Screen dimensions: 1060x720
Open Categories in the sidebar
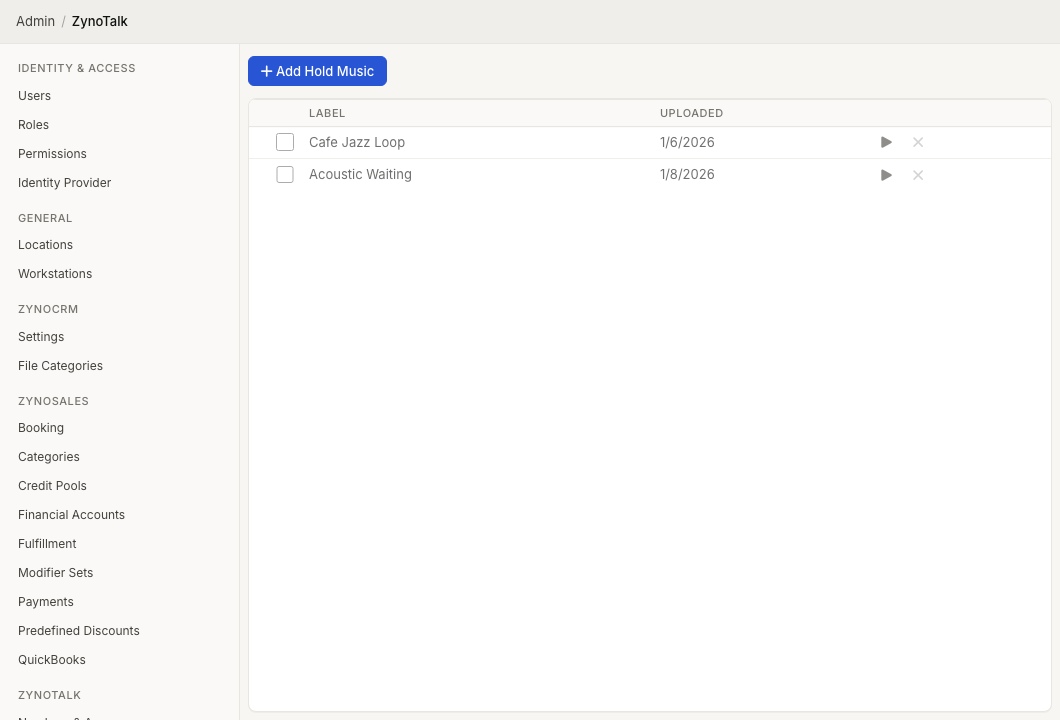point(49,457)
